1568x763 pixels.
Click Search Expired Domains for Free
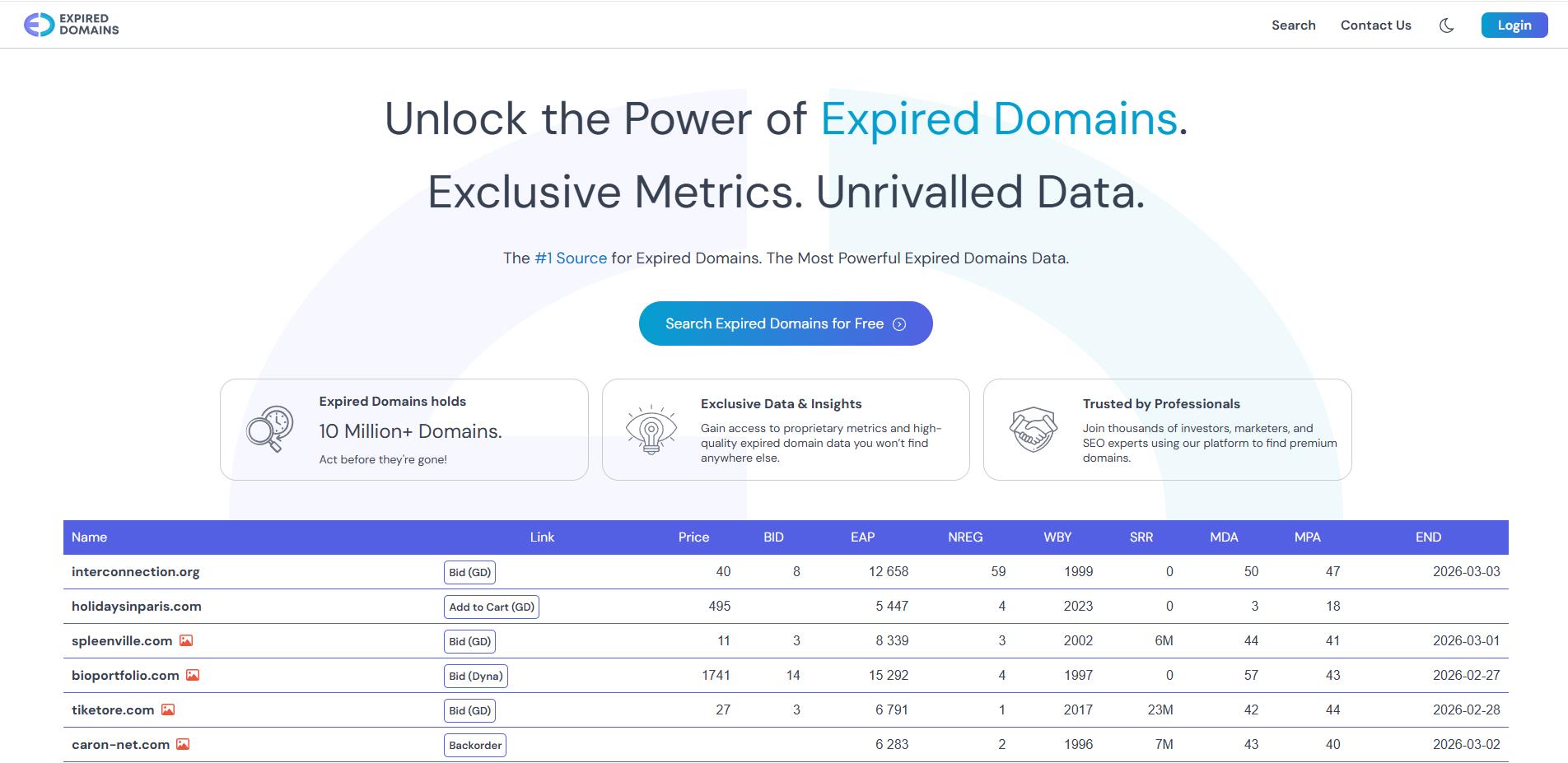tap(785, 323)
